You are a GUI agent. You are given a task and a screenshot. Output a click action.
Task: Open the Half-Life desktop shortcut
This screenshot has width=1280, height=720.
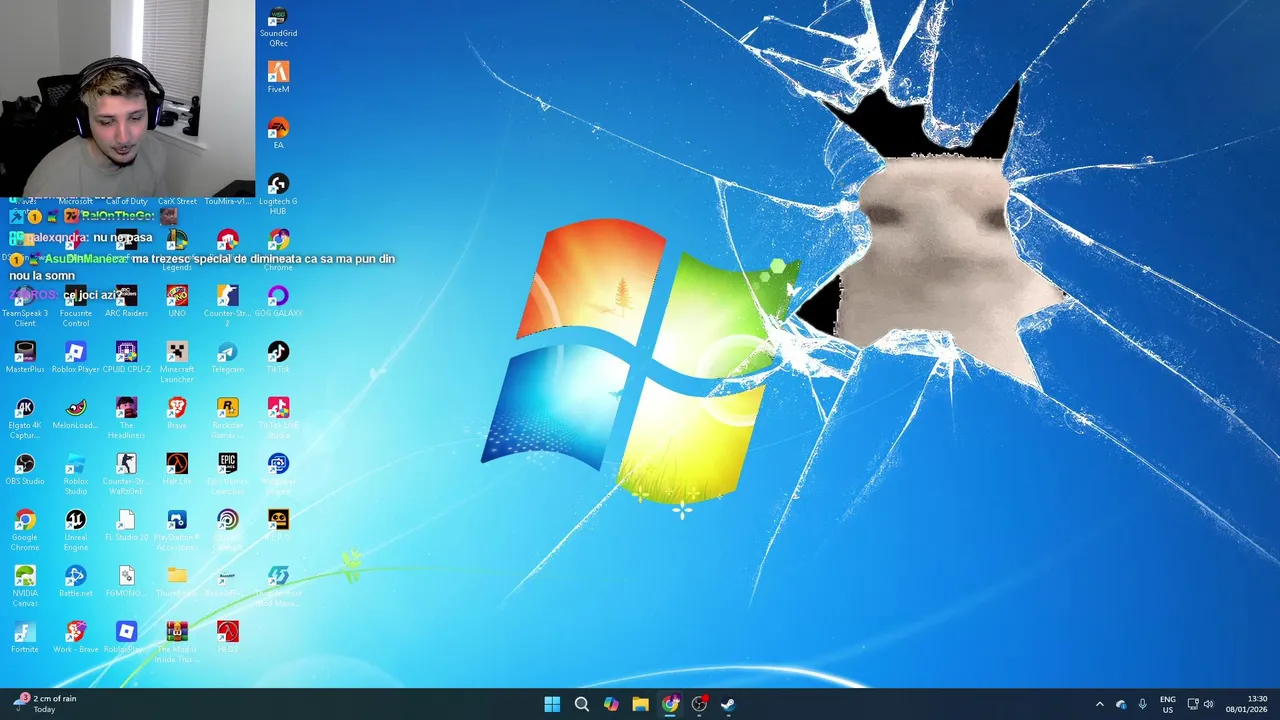[x=177, y=469]
